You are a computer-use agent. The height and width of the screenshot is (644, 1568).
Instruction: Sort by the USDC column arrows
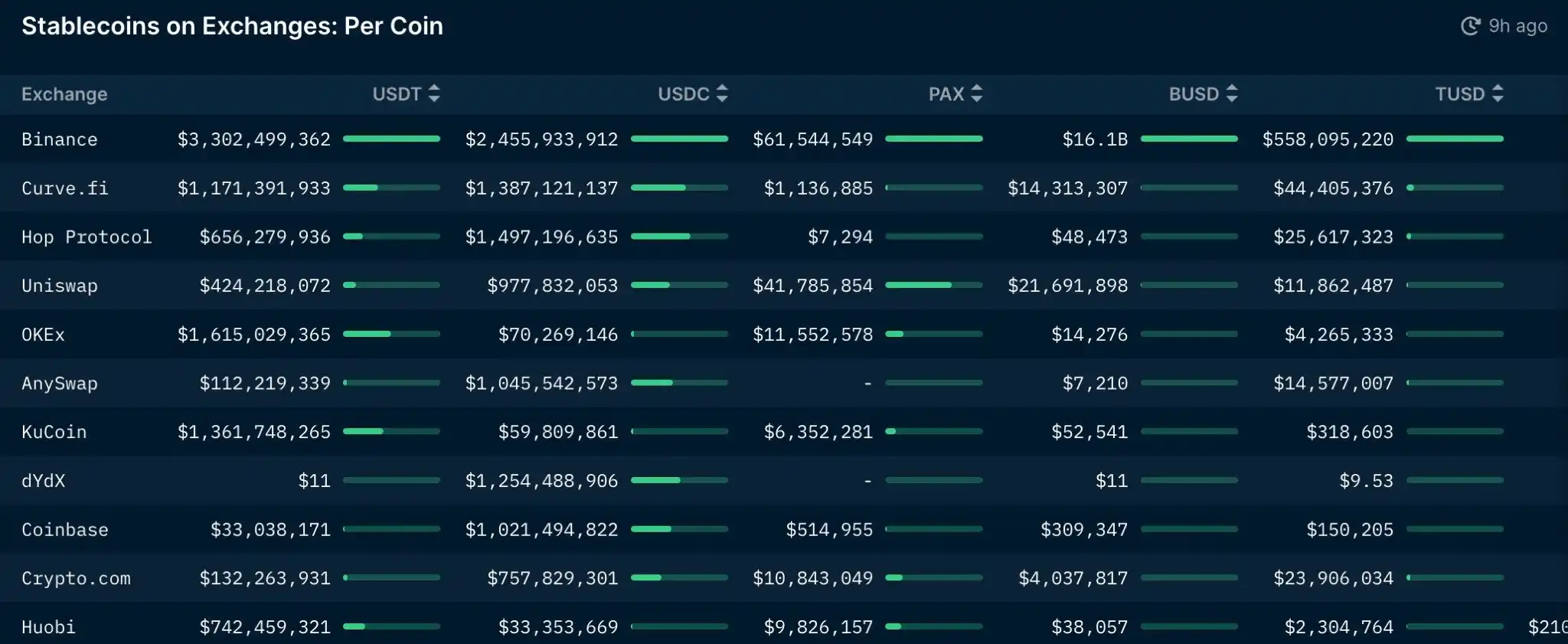click(x=722, y=94)
